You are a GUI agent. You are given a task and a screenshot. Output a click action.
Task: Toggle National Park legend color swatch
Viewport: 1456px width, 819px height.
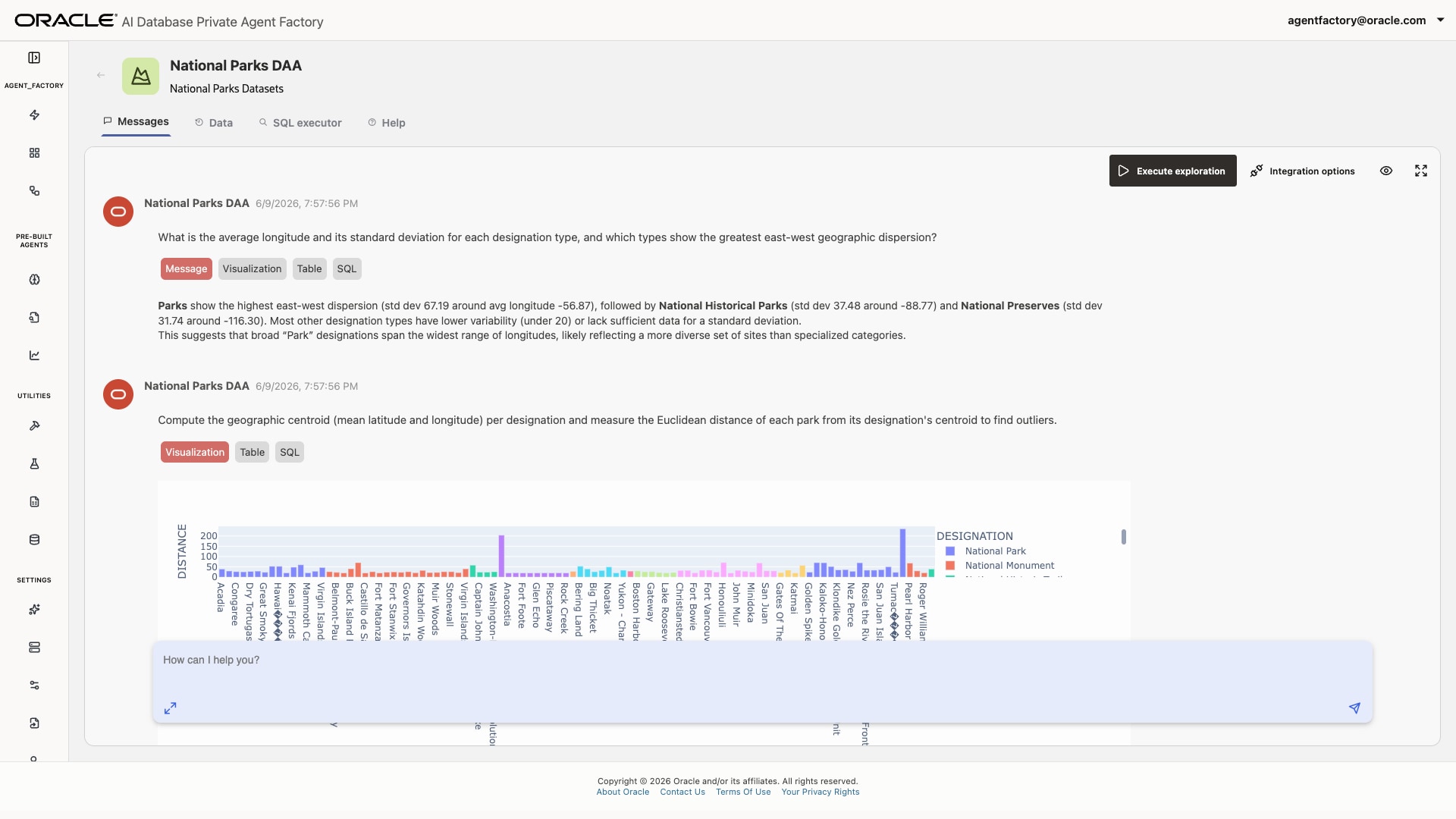[950, 551]
